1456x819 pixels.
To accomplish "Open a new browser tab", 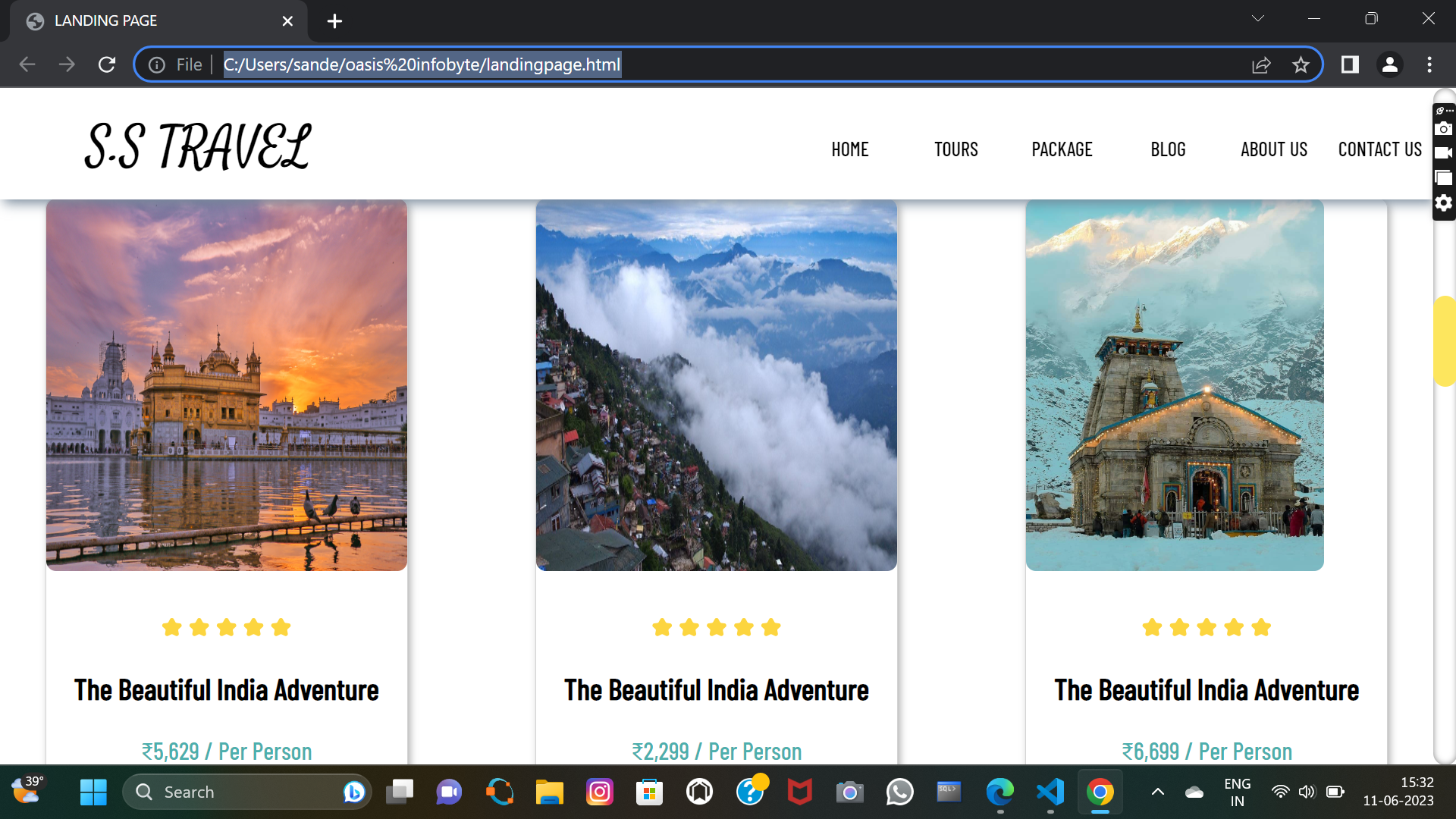I will click(x=334, y=21).
